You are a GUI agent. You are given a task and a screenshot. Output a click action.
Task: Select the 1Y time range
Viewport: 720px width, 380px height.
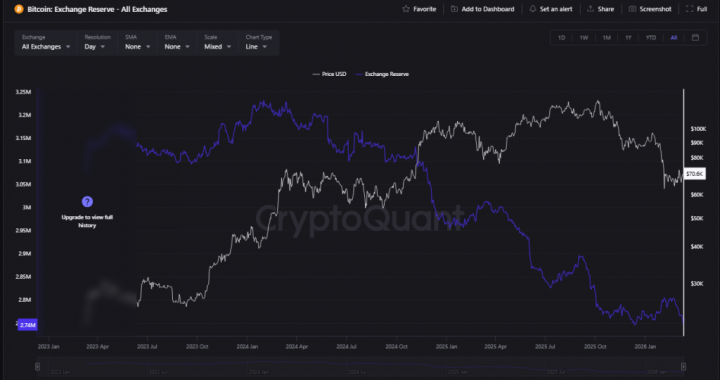(x=628, y=38)
